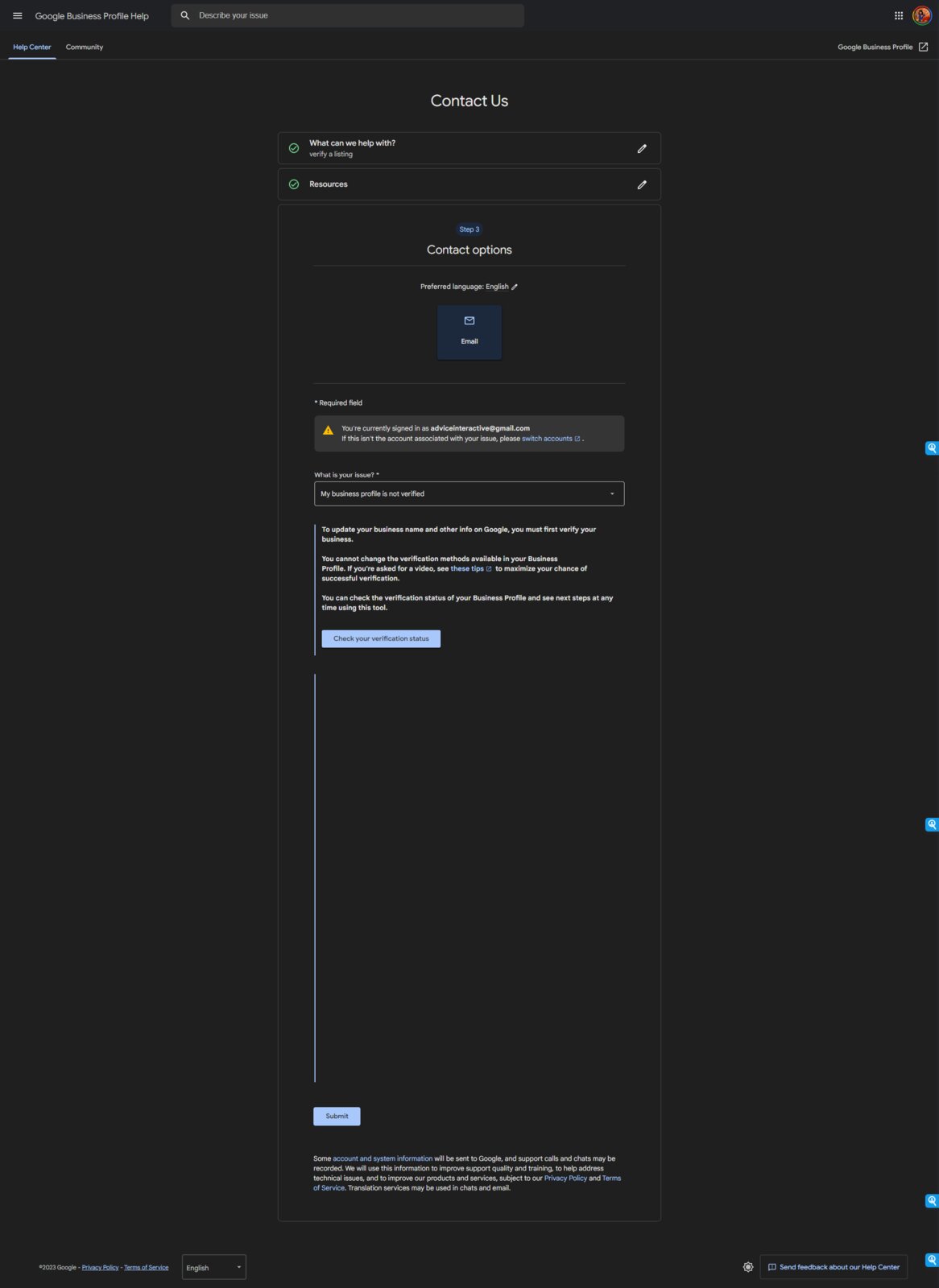Screen dimensions: 939x1288
Task: Click the Google Business Profile Help title
Action: pyautogui.click(x=92, y=16)
